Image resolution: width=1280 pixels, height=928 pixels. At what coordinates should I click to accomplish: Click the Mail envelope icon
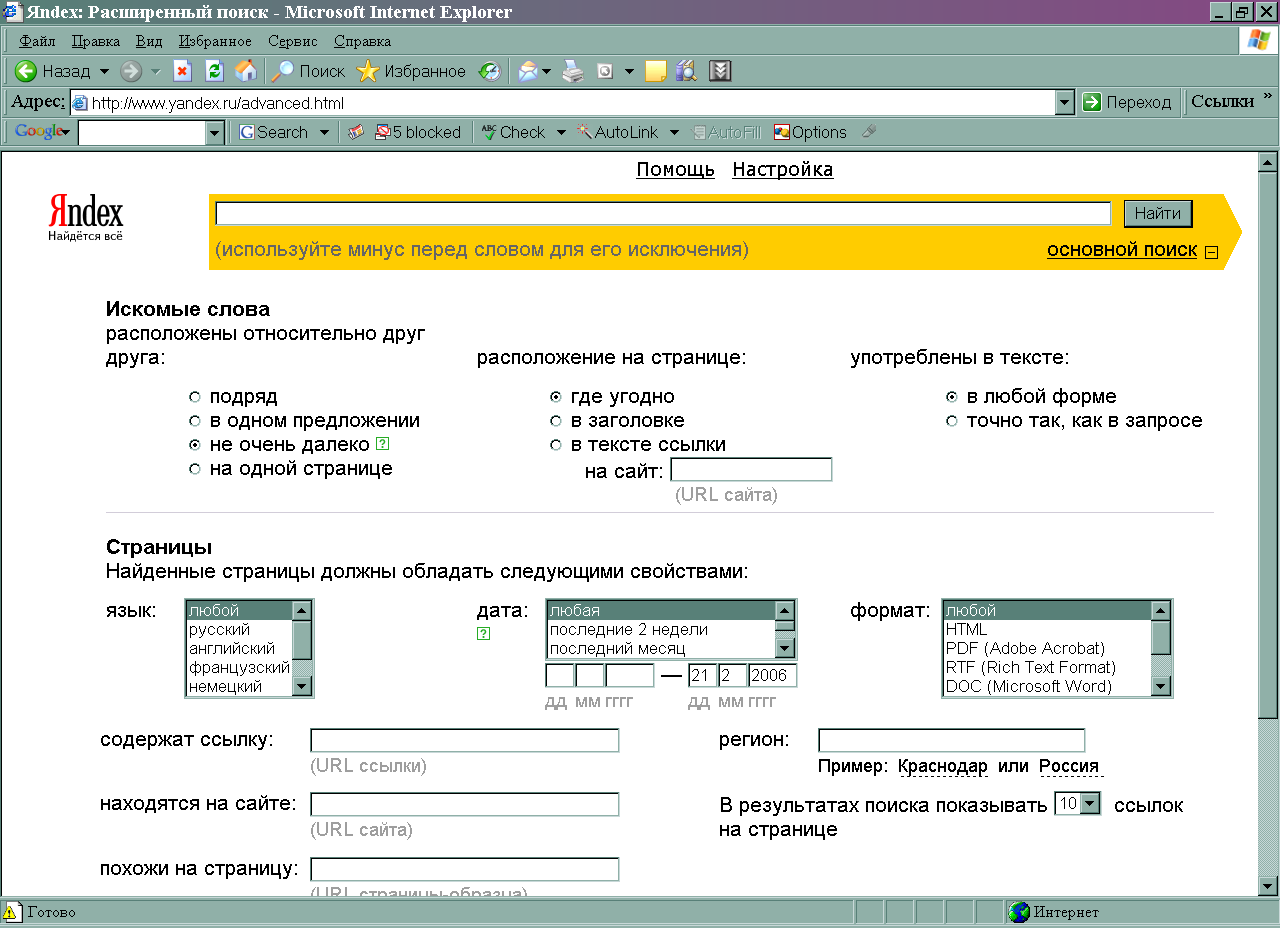527,71
